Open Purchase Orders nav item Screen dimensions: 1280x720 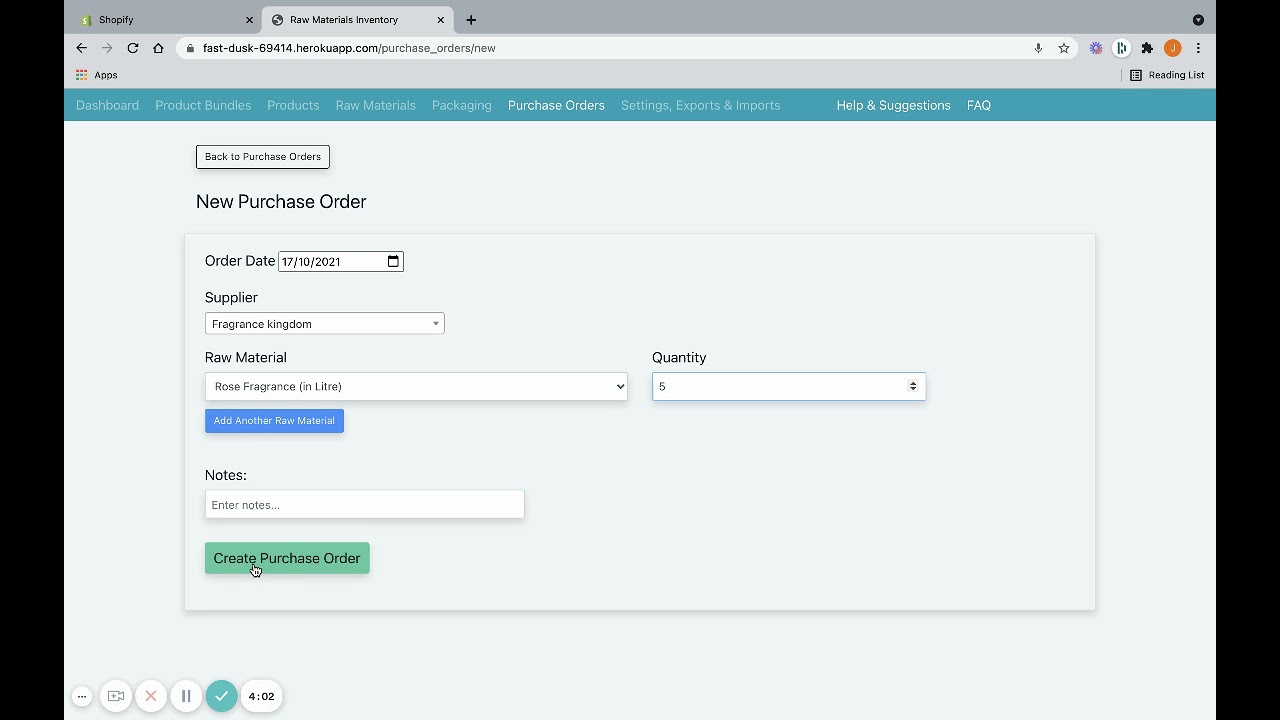pyautogui.click(x=556, y=105)
